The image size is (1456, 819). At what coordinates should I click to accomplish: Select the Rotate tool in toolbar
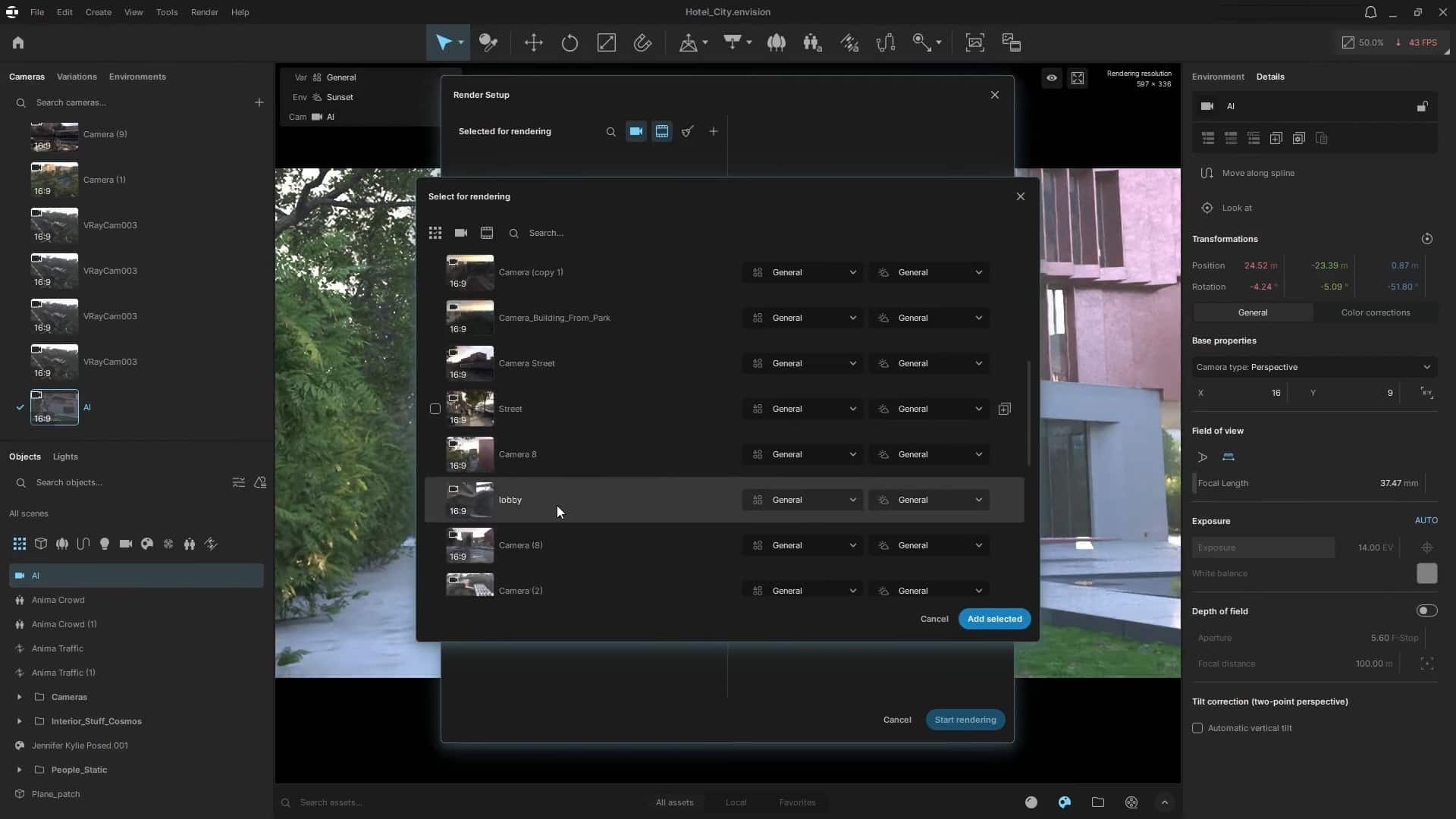pos(570,43)
